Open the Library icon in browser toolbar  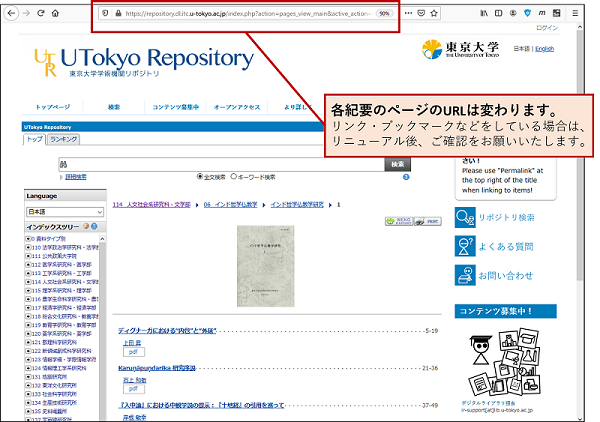pos(484,13)
